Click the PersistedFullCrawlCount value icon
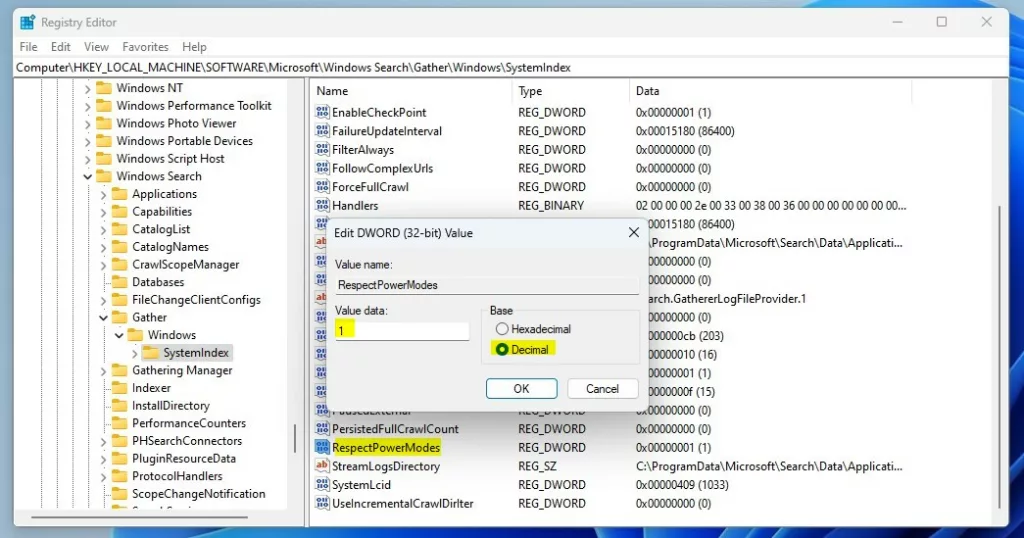This screenshot has height=538, width=1024. pyautogui.click(x=322, y=429)
